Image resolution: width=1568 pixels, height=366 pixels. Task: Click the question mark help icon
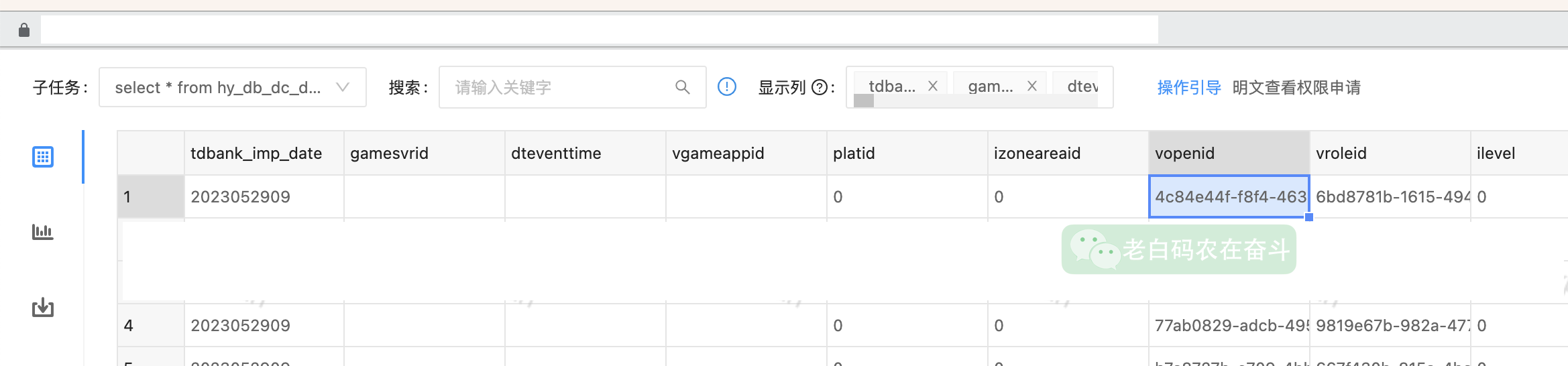820,87
